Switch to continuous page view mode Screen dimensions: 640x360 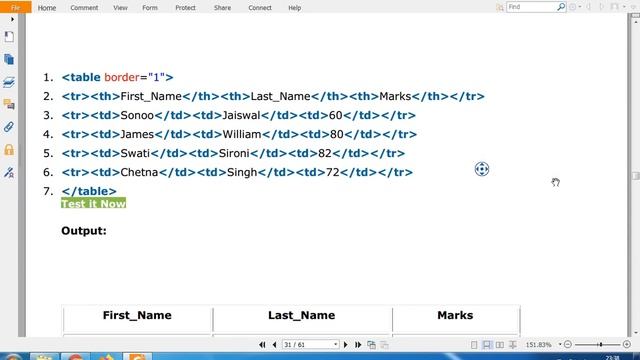tap(487, 345)
